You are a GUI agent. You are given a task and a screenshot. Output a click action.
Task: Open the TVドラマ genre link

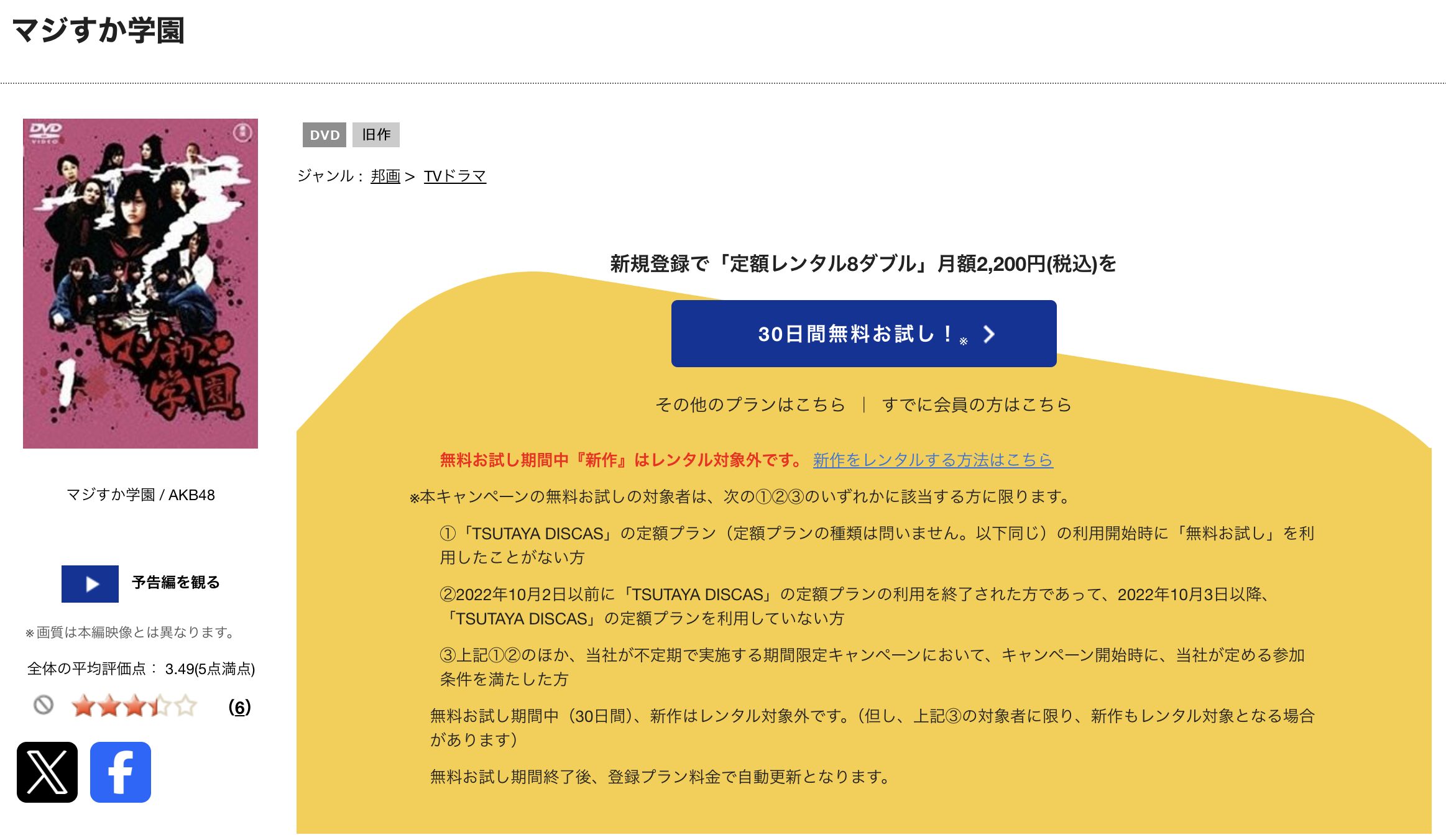point(455,176)
